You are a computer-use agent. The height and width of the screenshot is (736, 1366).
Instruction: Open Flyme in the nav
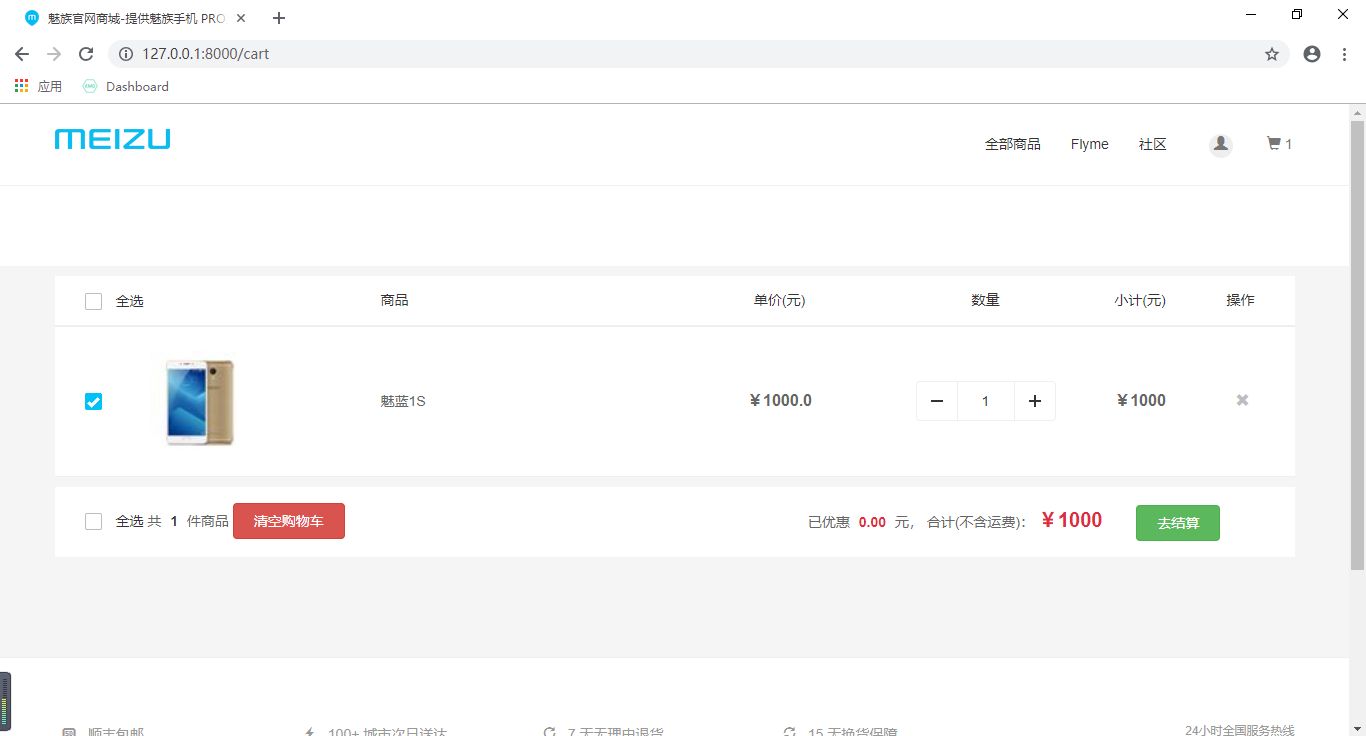click(x=1089, y=144)
